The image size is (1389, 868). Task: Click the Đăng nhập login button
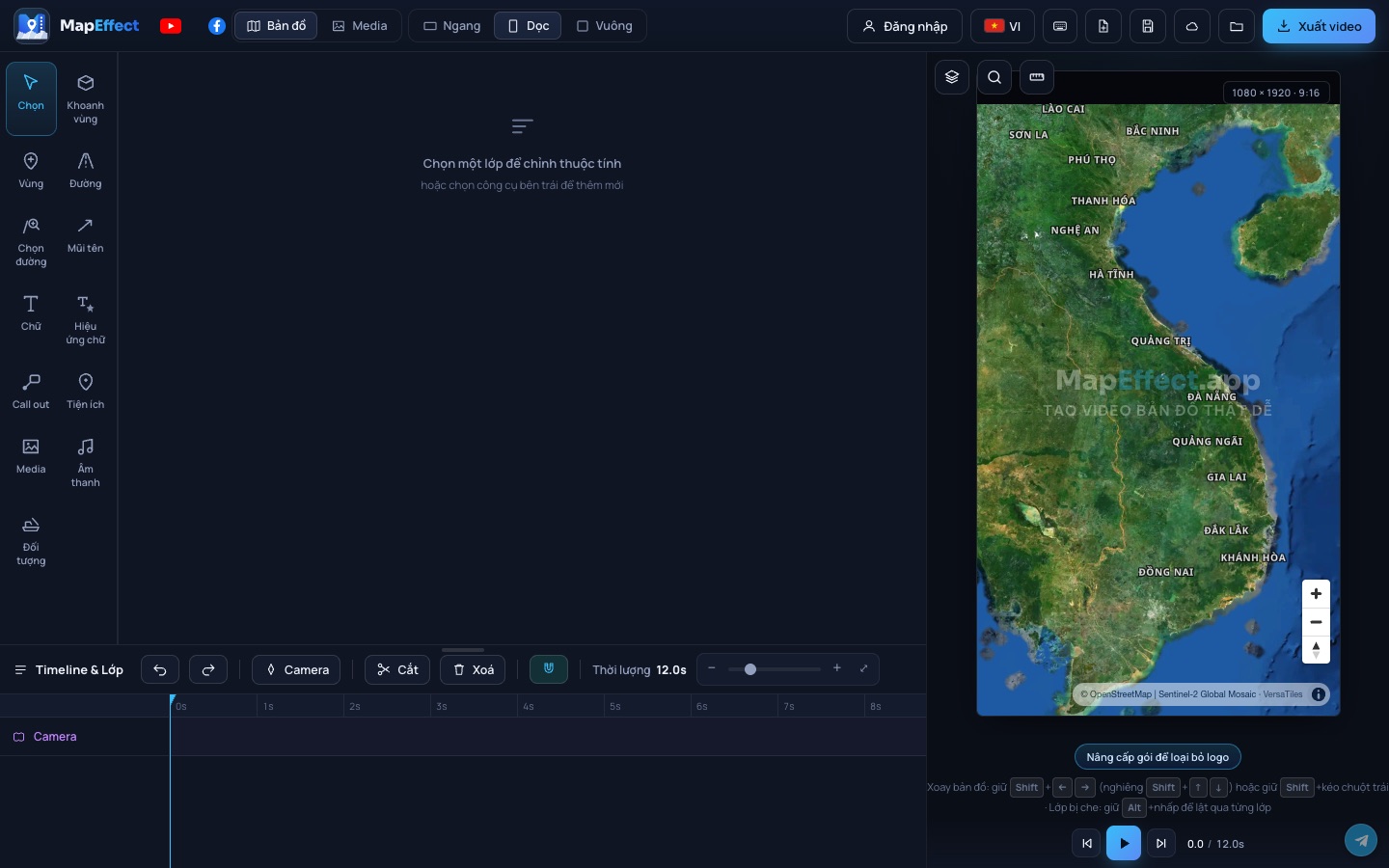click(x=905, y=26)
